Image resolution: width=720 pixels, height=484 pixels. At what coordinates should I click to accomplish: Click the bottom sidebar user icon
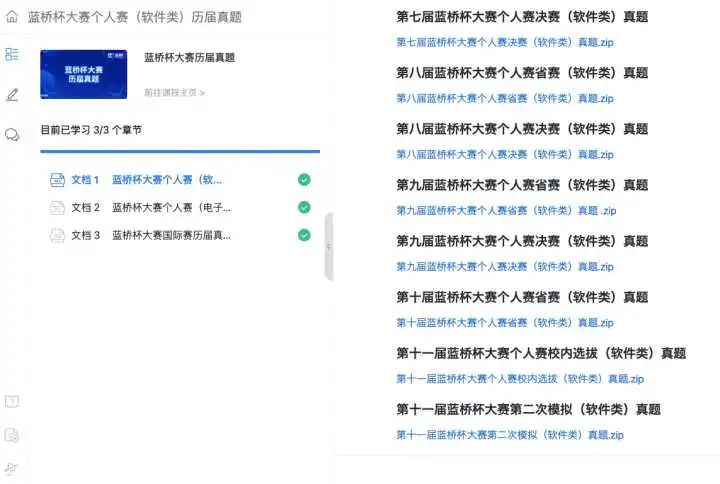[11, 468]
